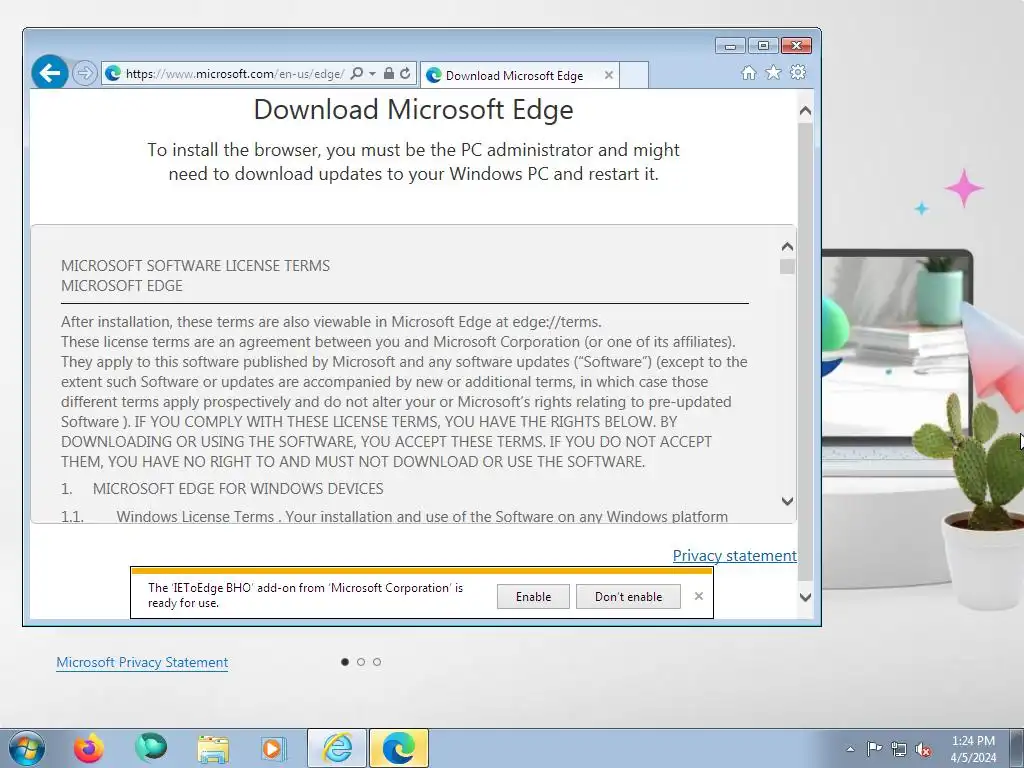Click the license terms scroll up arrow
The image size is (1024, 768).
[x=788, y=246]
